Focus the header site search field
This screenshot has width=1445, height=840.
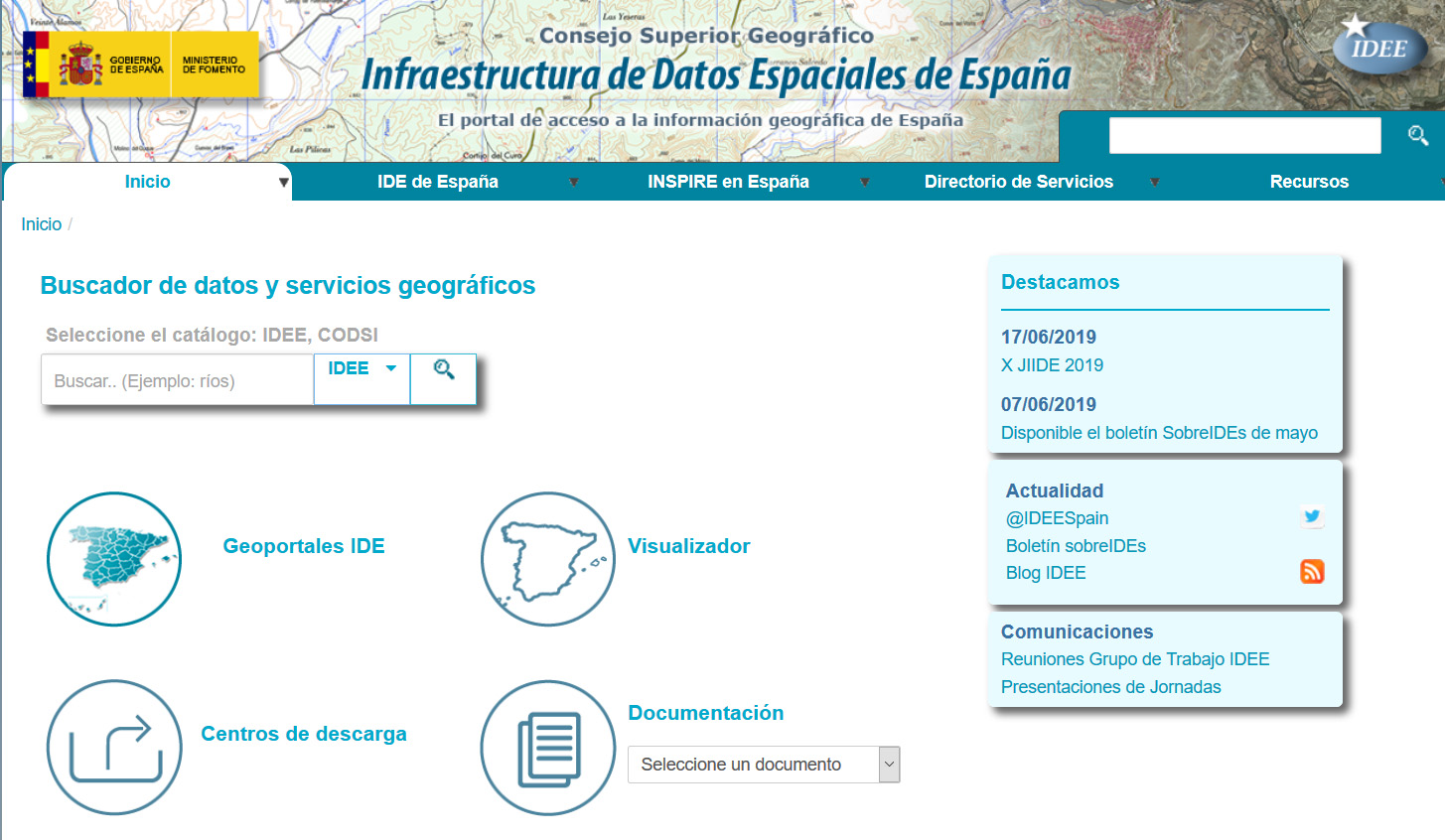click(x=1244, y=135)
